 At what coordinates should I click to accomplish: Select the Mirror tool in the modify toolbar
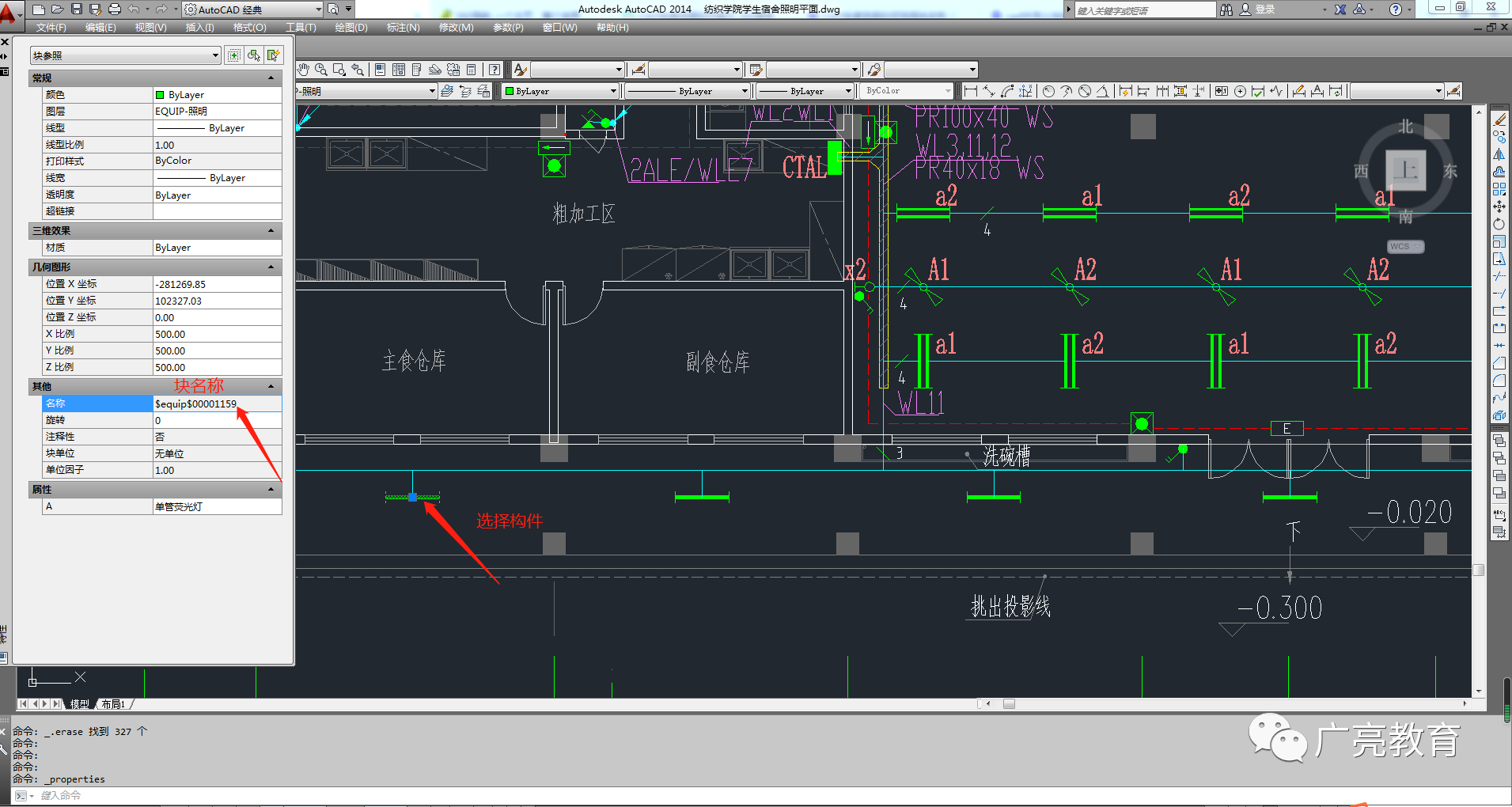1499,154
